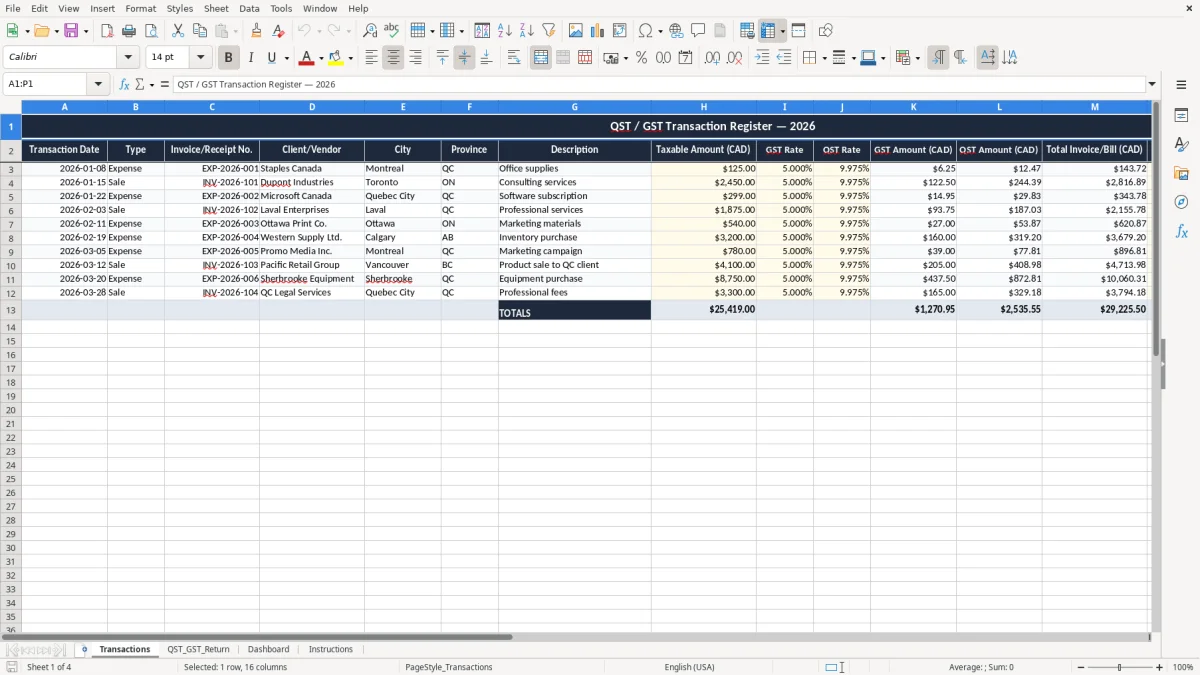Toggle Underline formatting
1200x675 pixels.
coord(271,58)
